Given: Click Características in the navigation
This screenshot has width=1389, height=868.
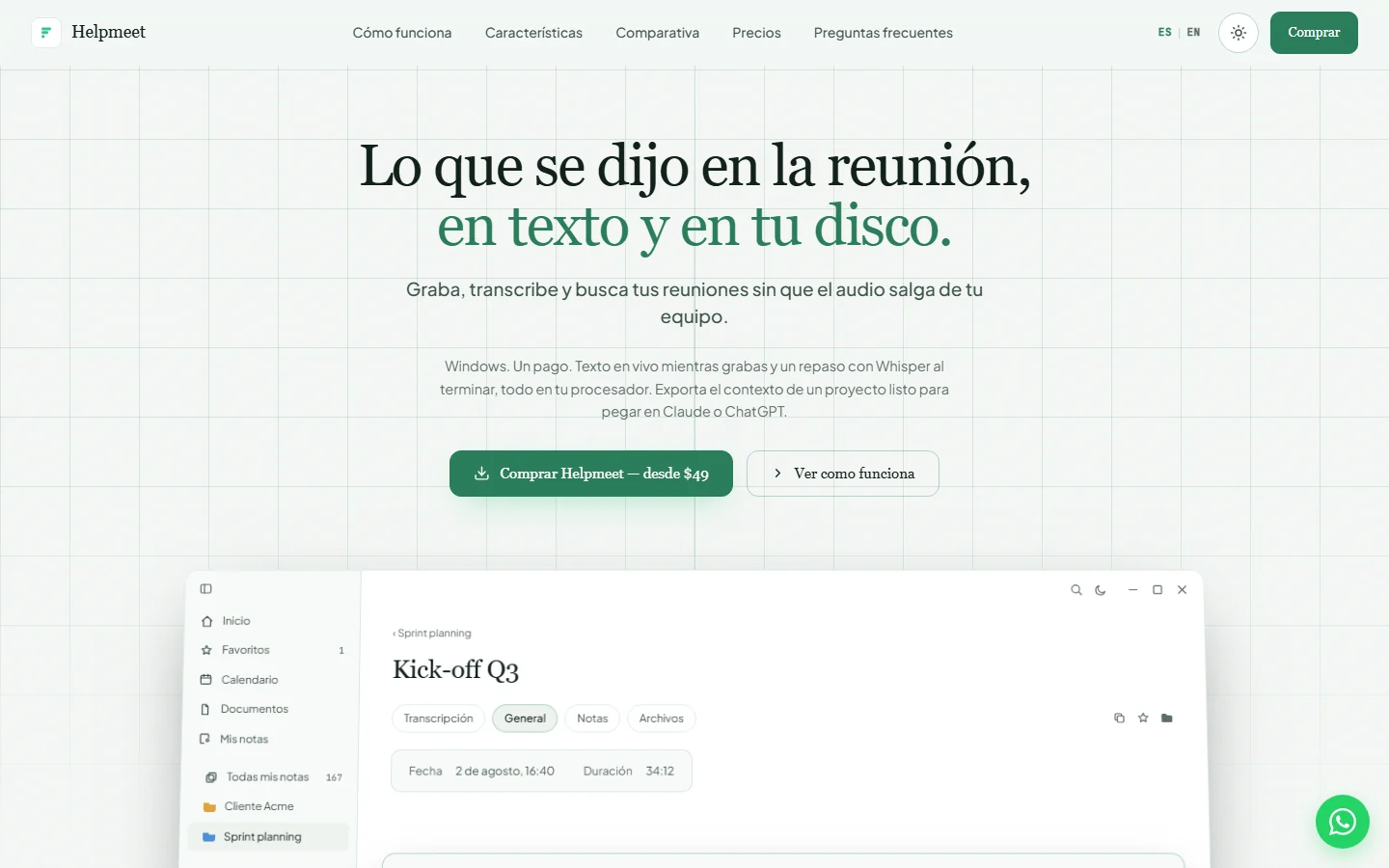Looking at the screenshot, I should [x=533, y=33].
